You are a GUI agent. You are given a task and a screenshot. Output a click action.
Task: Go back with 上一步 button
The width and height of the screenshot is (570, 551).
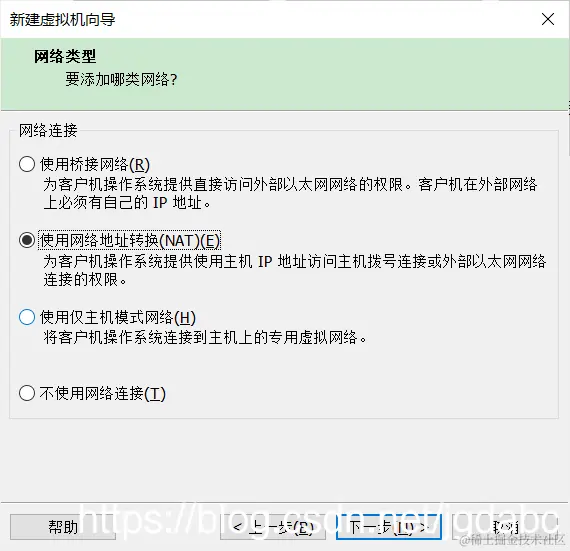[x=273, y=527]
